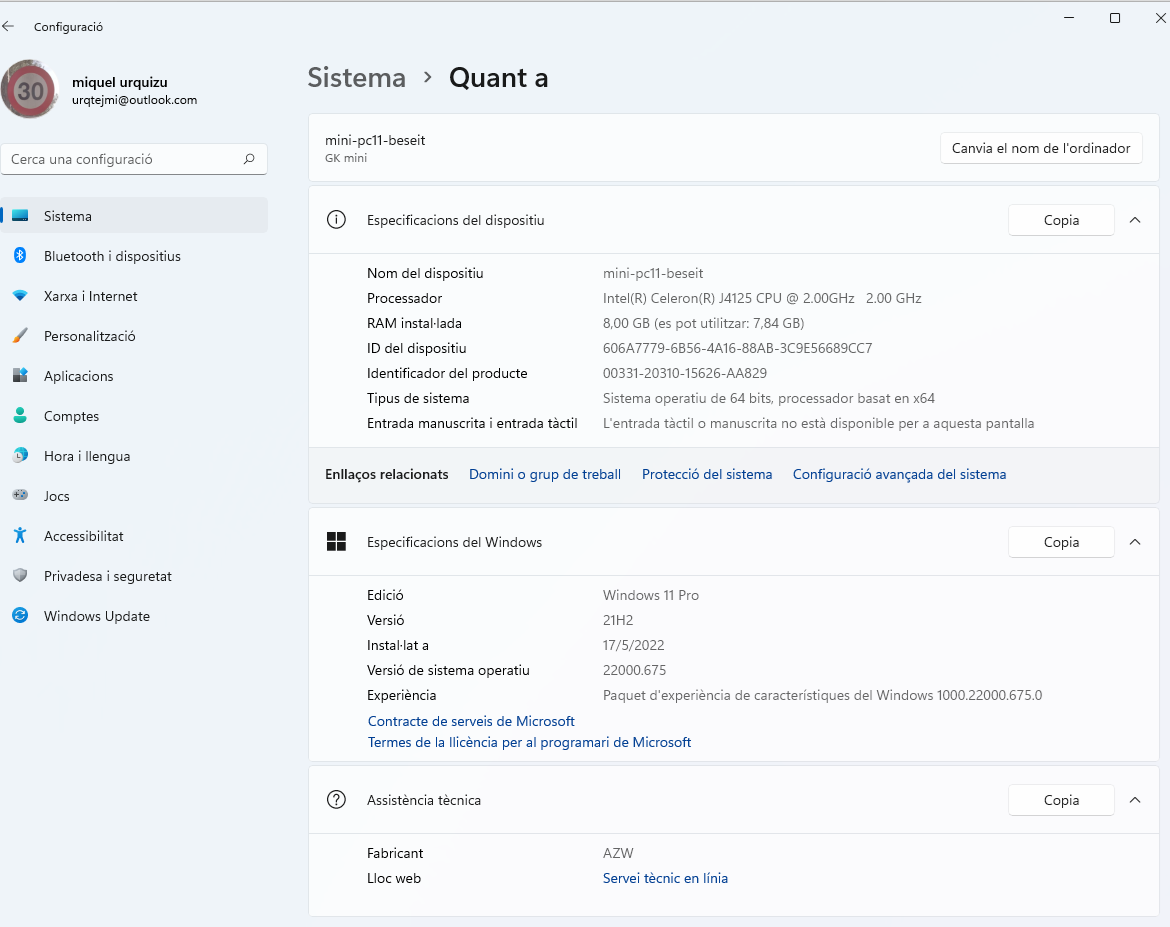Click the edition value Windows 11 Pro
Image resolution: width=1170 pixels, height=927 pixels.
click(x=651, y=595)
